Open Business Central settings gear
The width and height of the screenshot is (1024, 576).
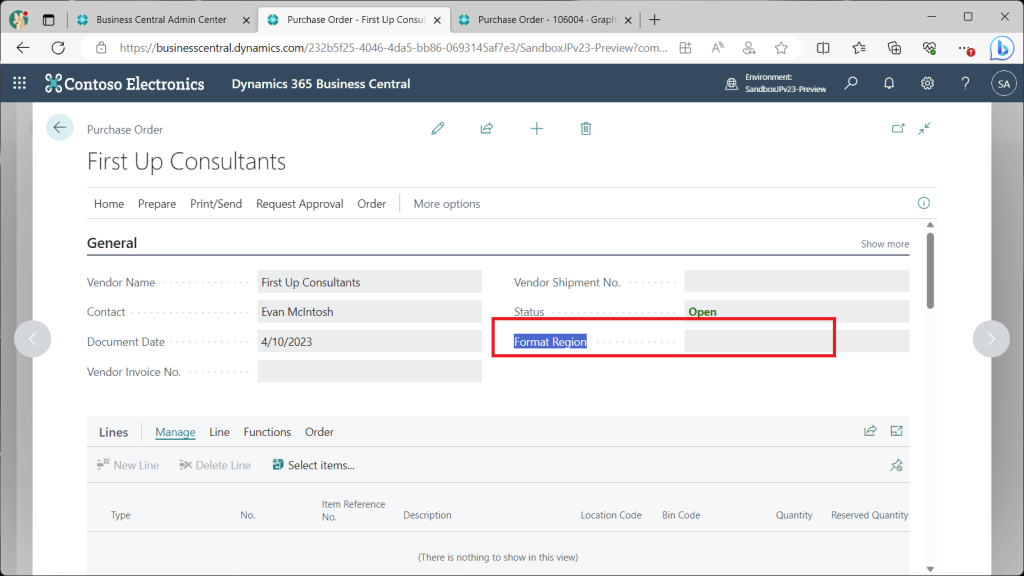(927, 83)
